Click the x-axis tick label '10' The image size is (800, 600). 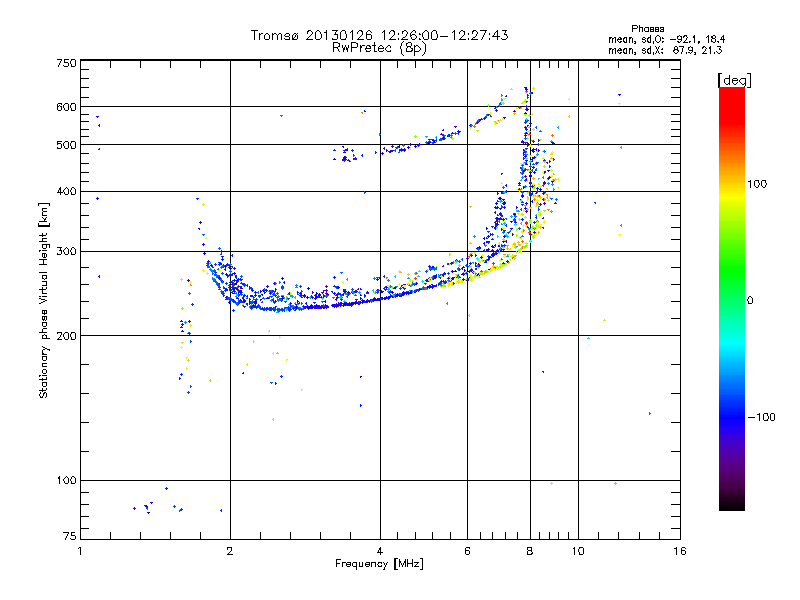[x=578, y=551]
